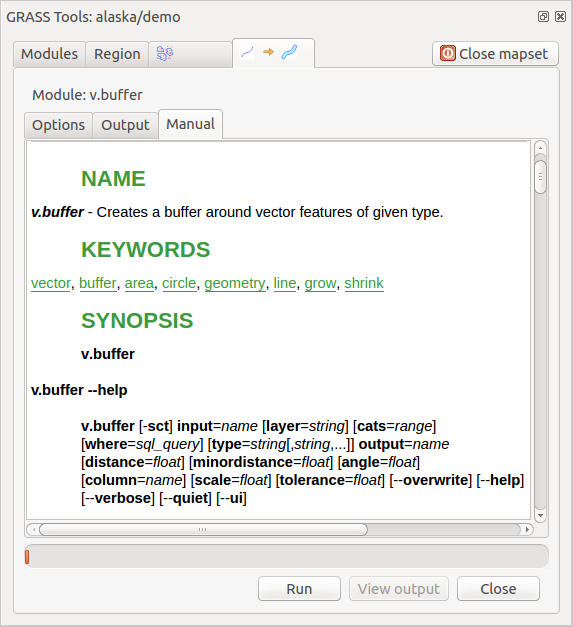Click the Close mapset button
The width and height of the screenshot is (573, 627).
495,54
